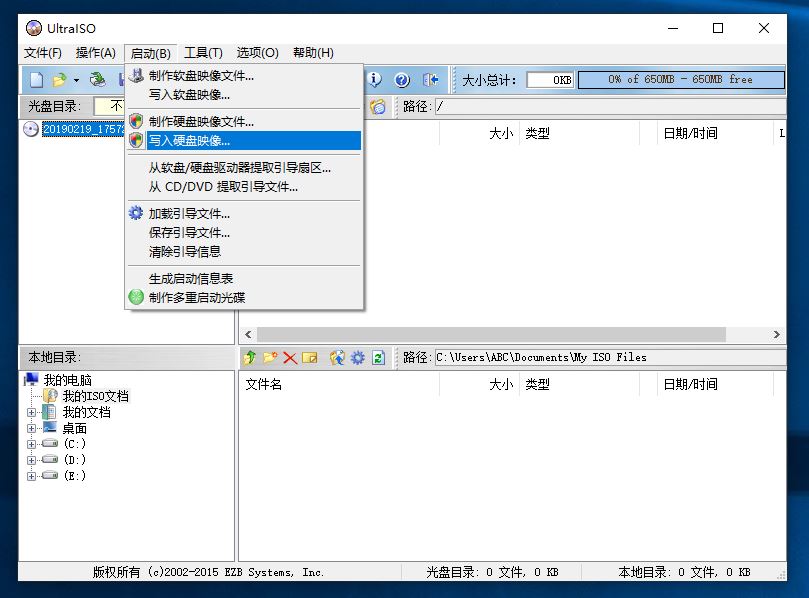Image resolution: width=809 pixels, height=598 pixels.
Task: Click the rename folder icon in local toolbar
Action: (310, 358)
